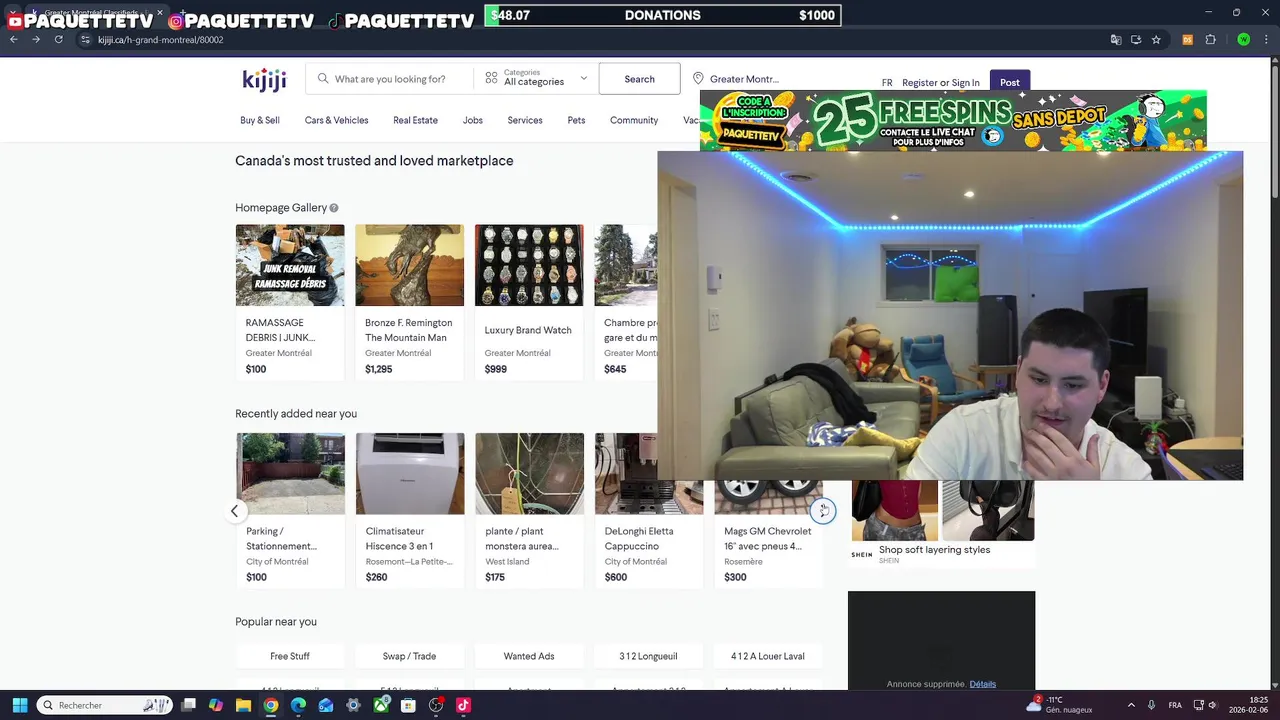The image size is (1280, 720).
Task: Open the Luxury Brand Watch listing thumbnail
Action: tap(529, 265)
